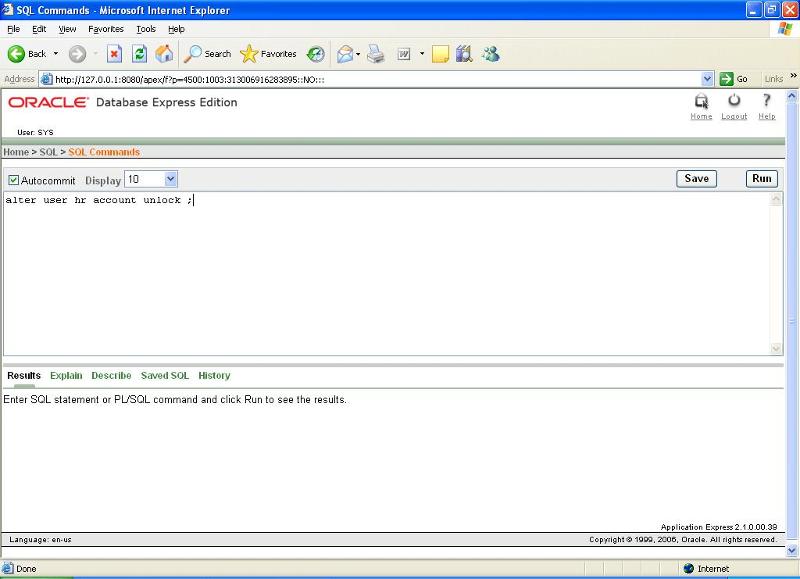Click the Home text link under icon
This screenshot has height=579, width=800.
(702, 116)
